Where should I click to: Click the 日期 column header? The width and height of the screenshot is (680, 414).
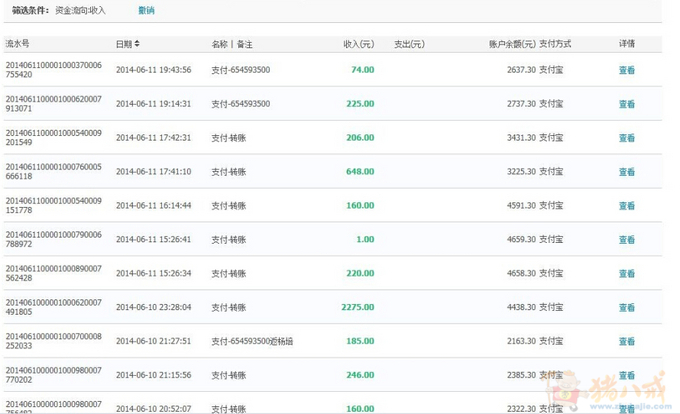click(x=123, y=44)
